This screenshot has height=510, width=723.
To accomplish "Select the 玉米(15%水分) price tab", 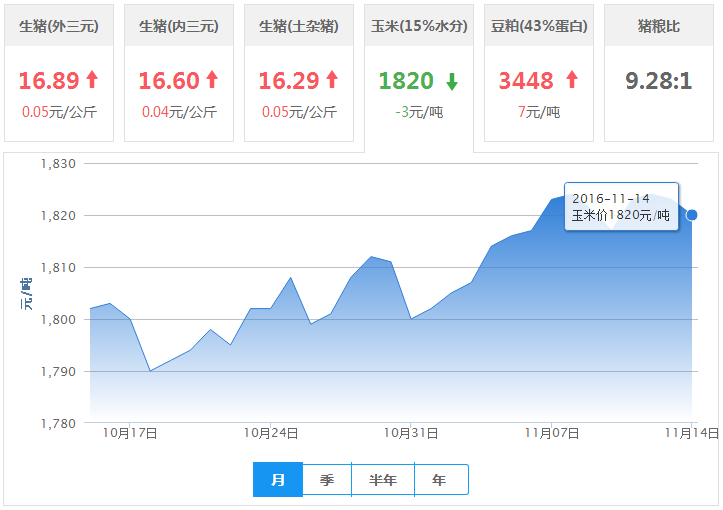I will [x=419, y=77].
